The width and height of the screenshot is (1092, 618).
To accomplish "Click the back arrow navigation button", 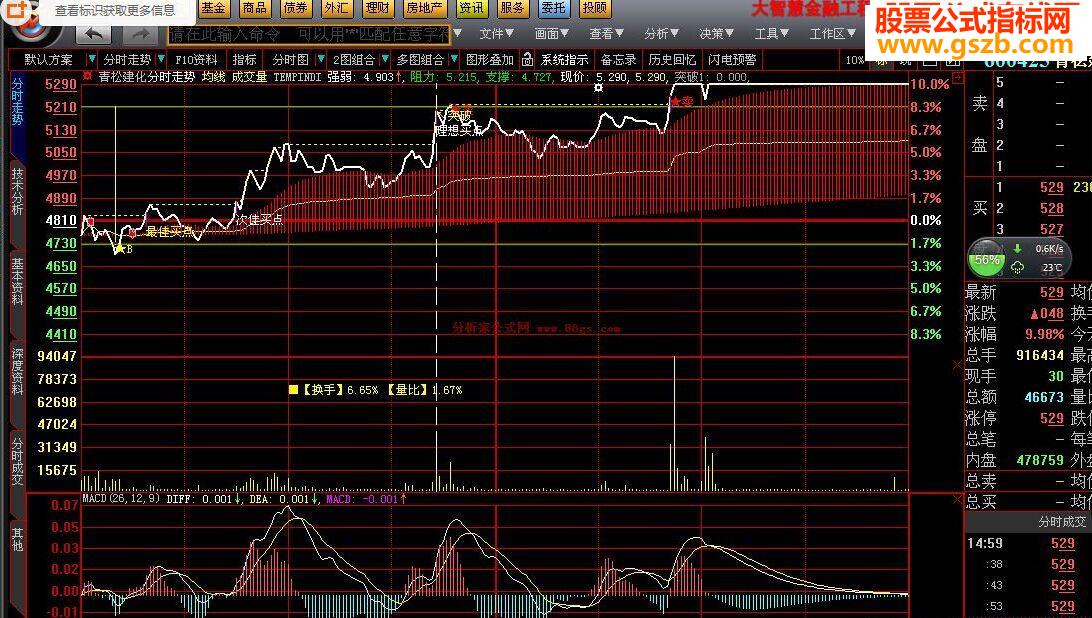I will [95, 33].
